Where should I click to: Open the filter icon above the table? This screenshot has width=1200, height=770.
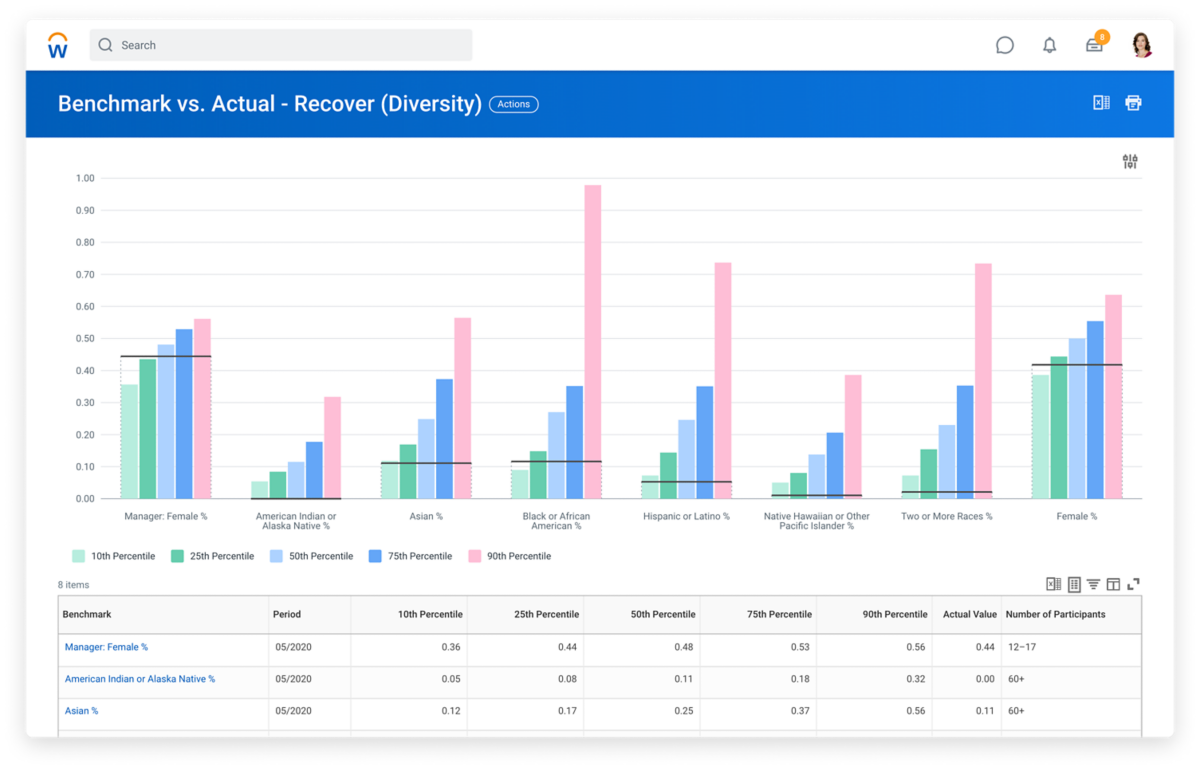pyautogui.click(x=1094, y=583)
